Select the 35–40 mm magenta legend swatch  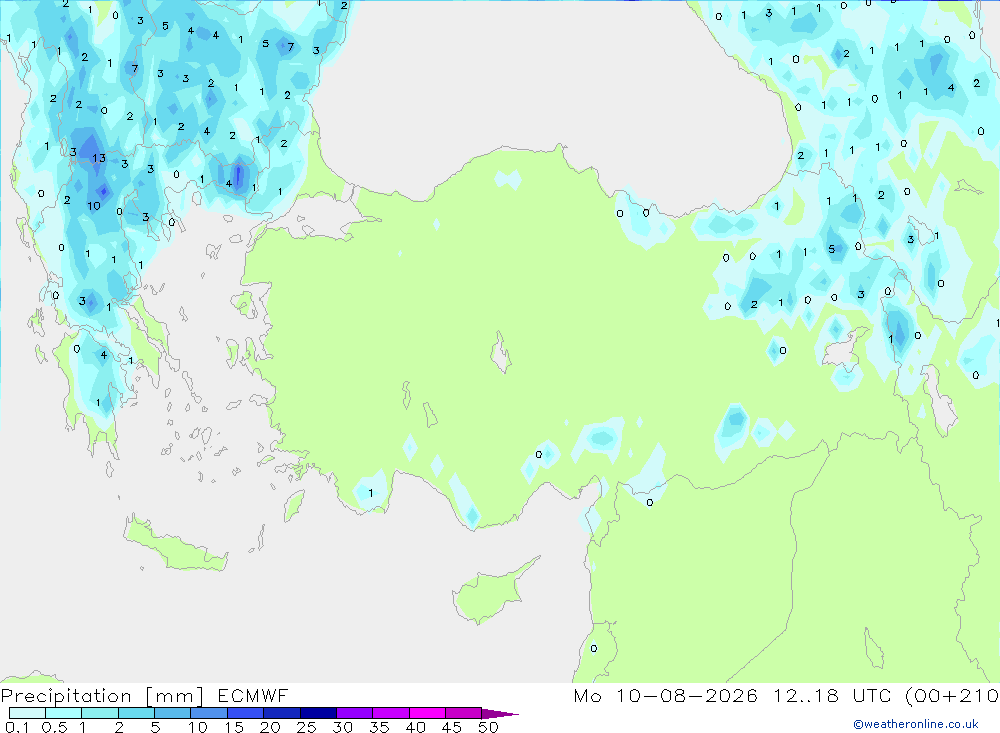click(x=391, y=713)
